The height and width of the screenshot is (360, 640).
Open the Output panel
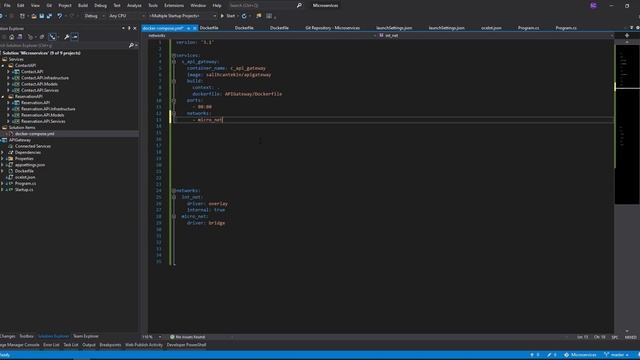click(89, 345)
